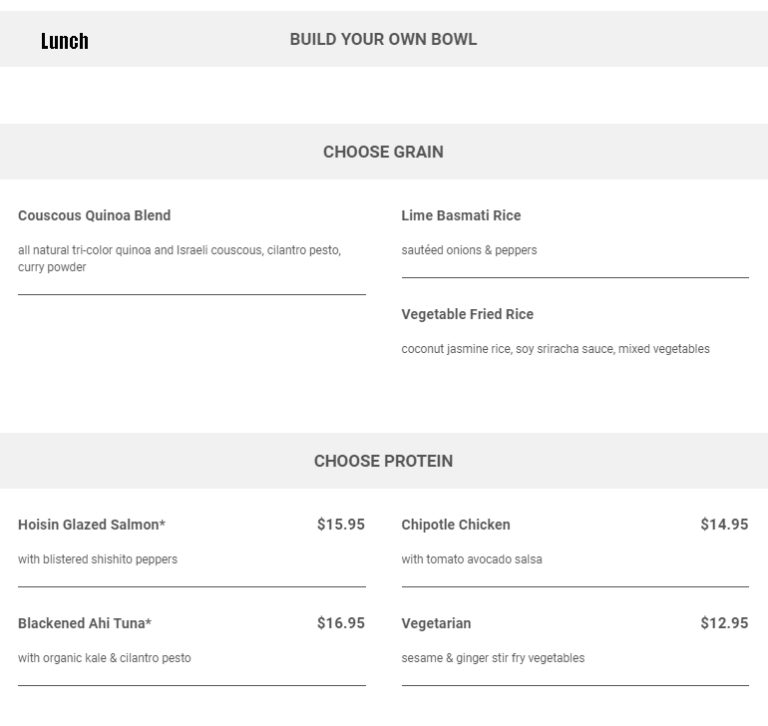
Task: Select Couscous Quinoa Blend grain
Action: pyautogui.click(x=94, y=215)
